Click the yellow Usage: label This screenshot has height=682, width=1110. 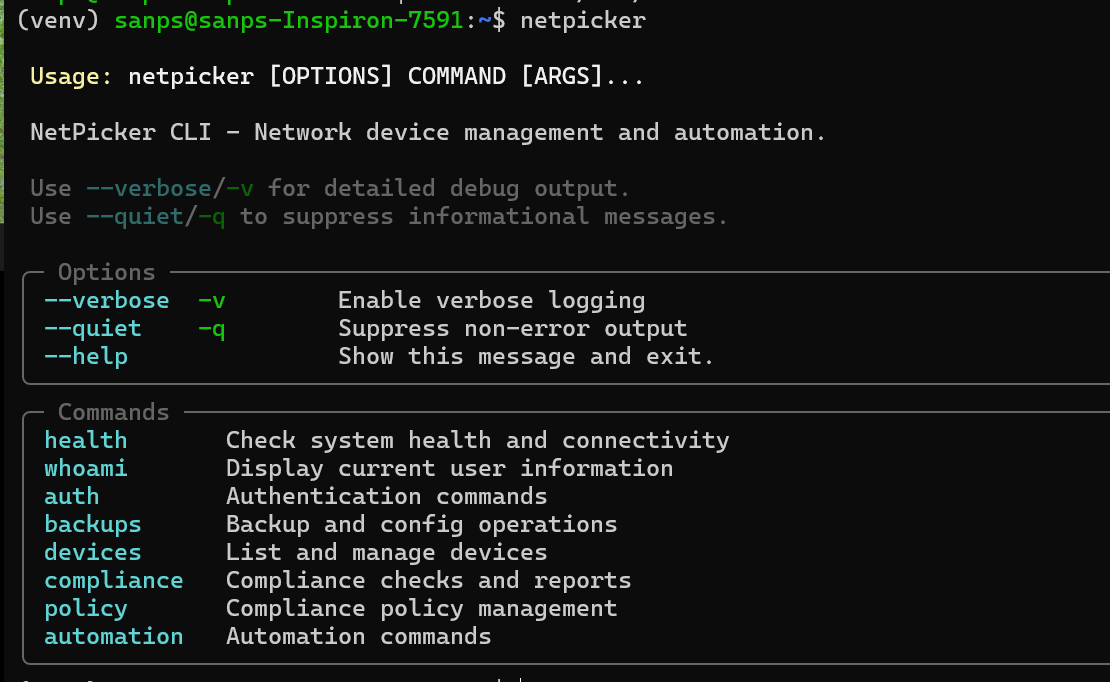pos(71,77)
